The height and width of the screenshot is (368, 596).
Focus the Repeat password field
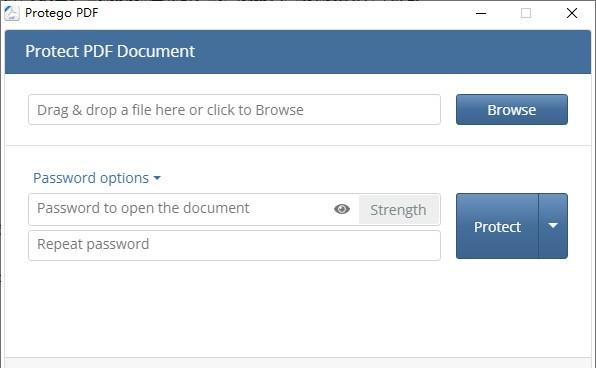[235, 245]
